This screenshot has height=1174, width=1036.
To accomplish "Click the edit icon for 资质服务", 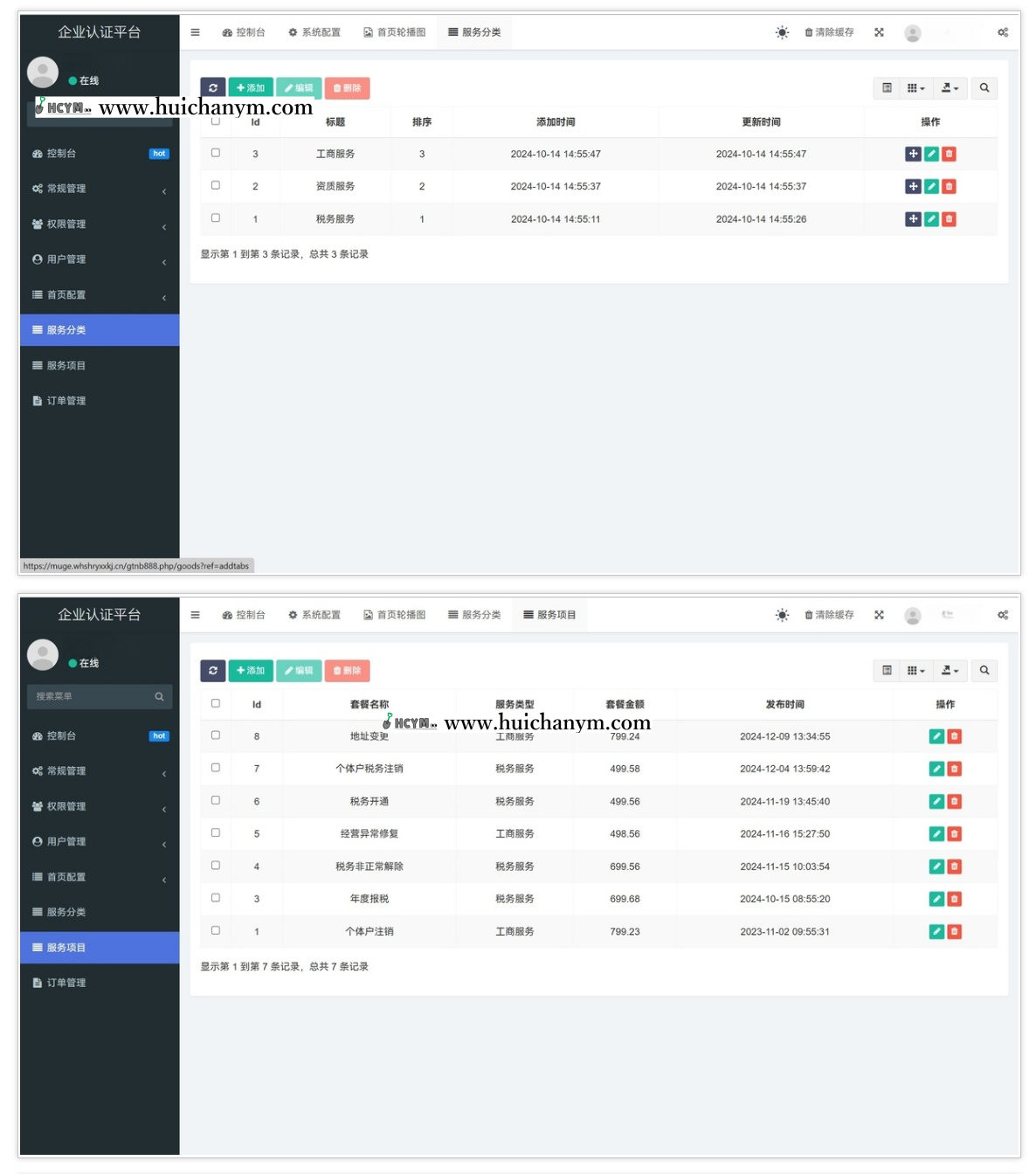I will tap(931, 186).
